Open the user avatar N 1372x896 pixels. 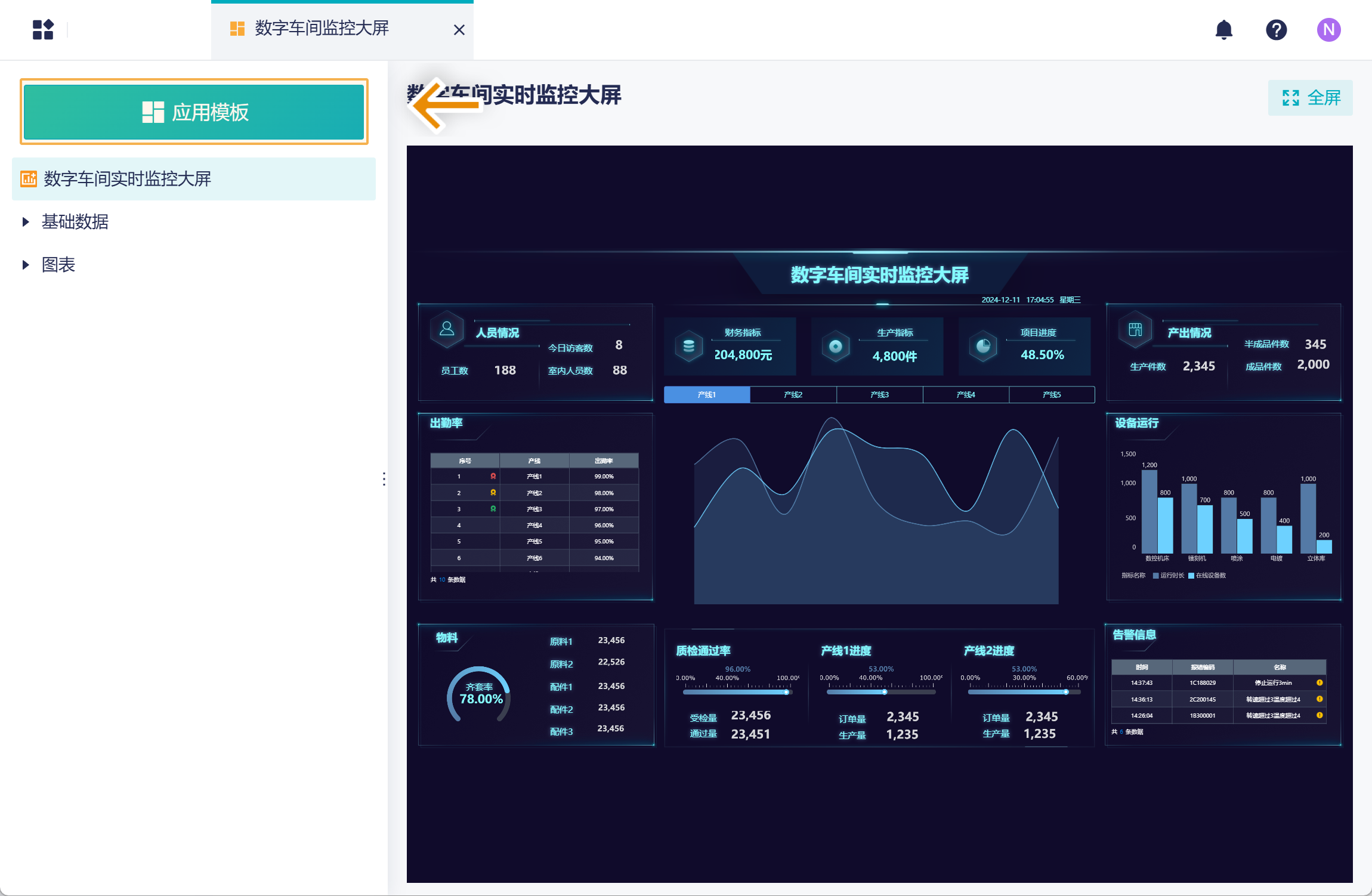pos(1328,29)
